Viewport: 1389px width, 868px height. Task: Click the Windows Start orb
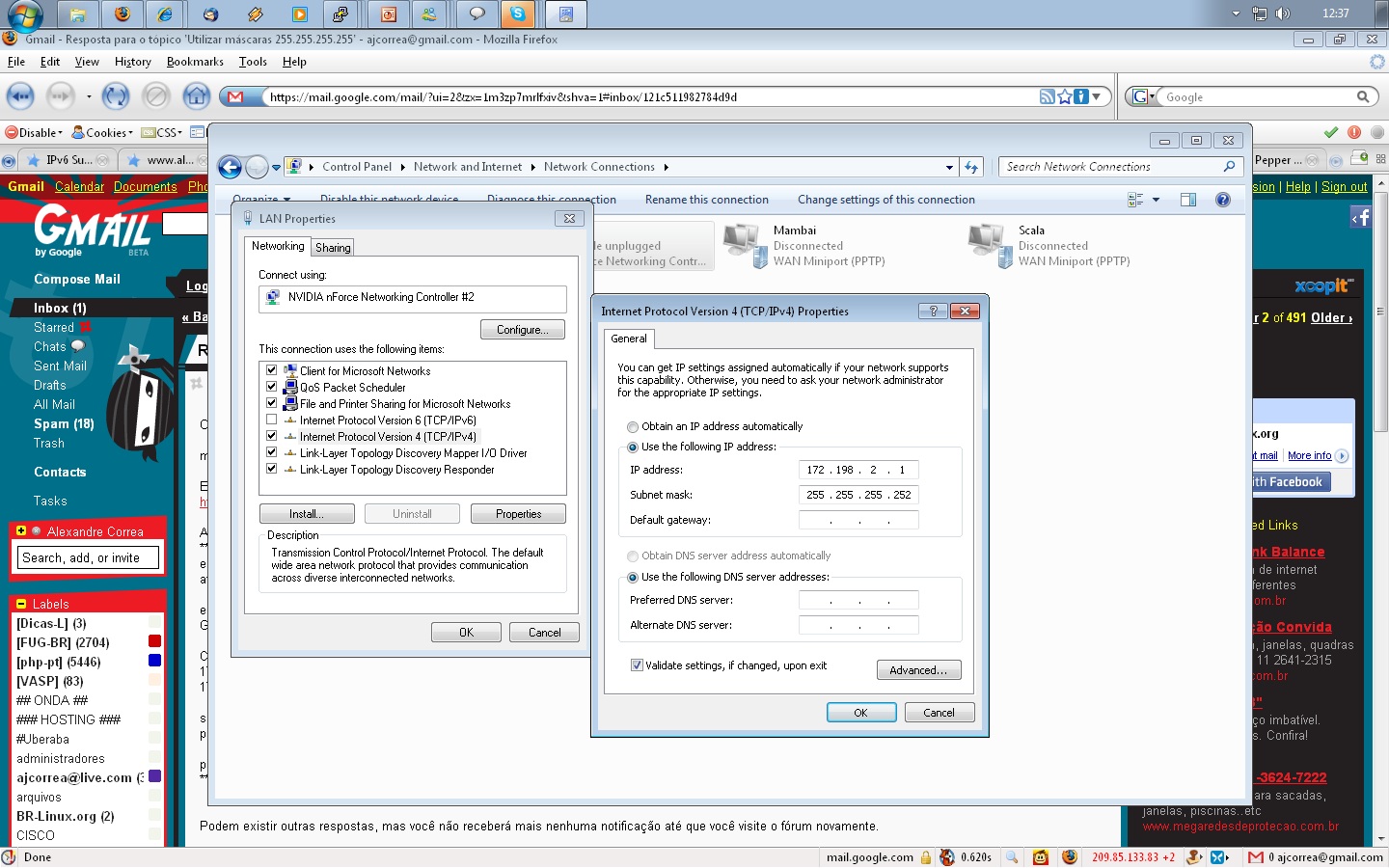coord(24,14)
